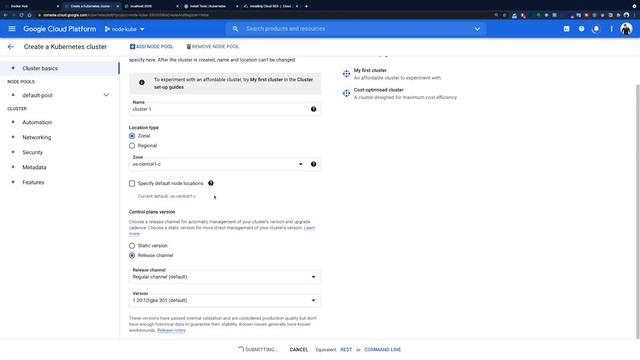This screenshot has height=360, width=640.
Task: Open the Release channel dropdown
Action: coord(225,277)
